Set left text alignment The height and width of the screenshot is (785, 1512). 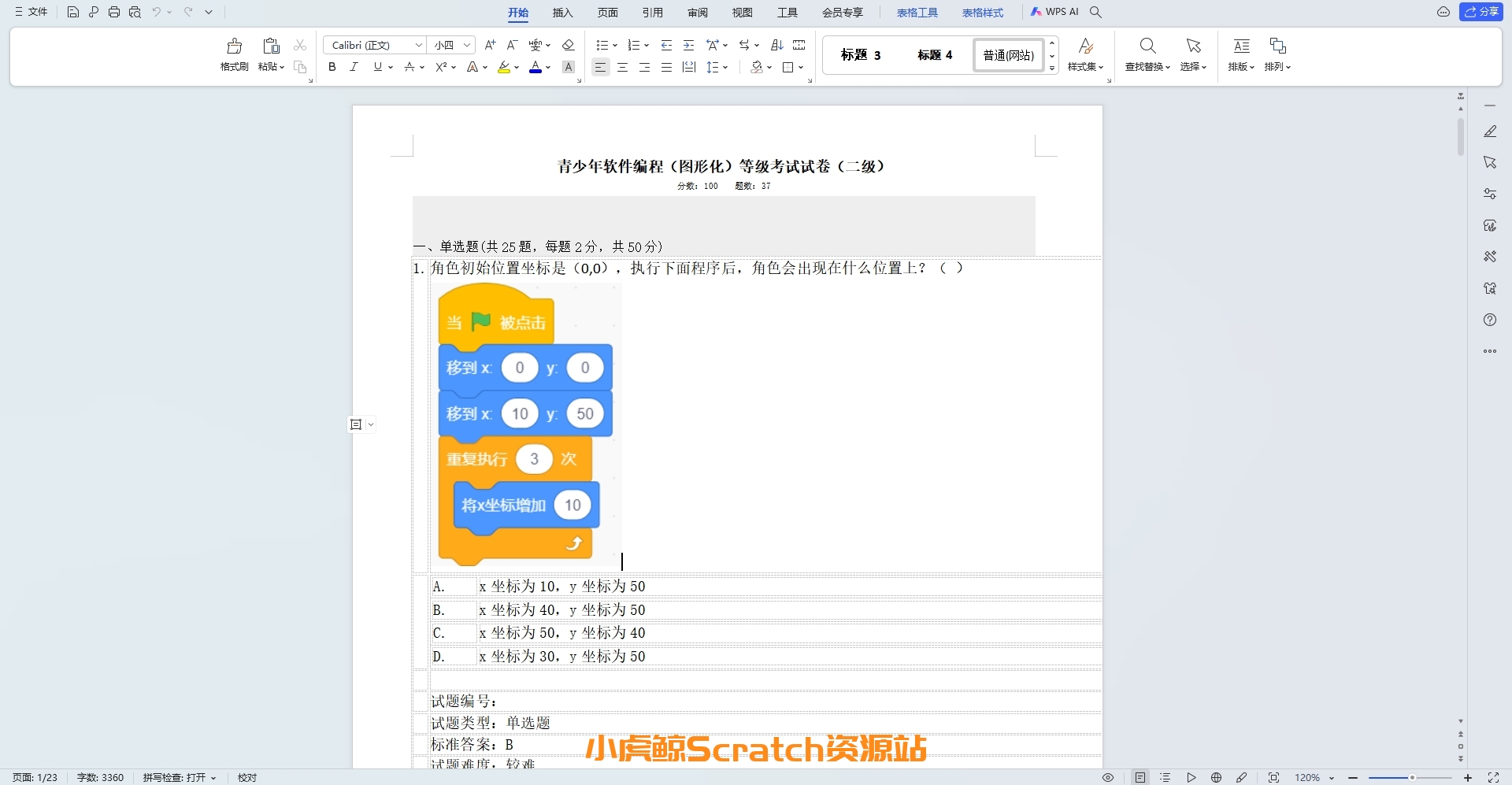(601, 67)
